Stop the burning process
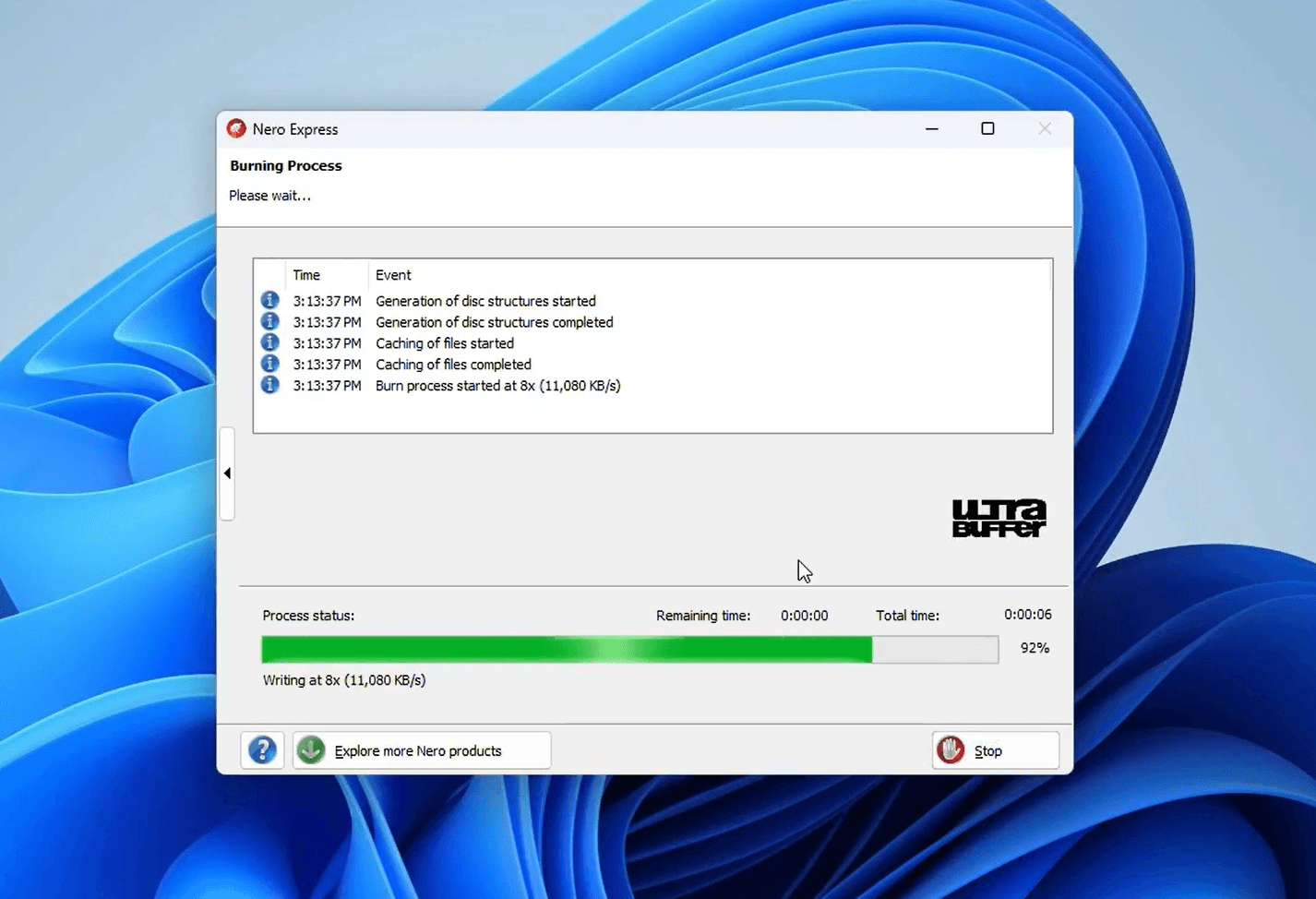 [x=996, y=750]
